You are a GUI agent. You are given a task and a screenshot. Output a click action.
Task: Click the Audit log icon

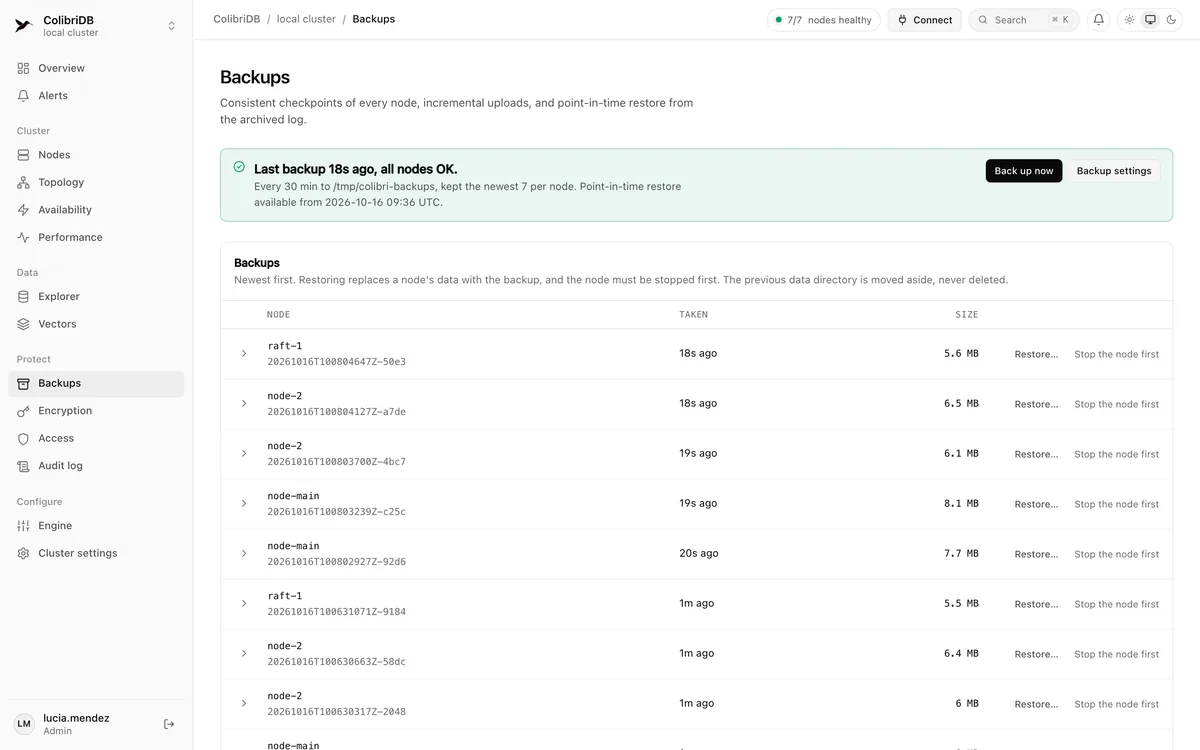coord(24,466)
